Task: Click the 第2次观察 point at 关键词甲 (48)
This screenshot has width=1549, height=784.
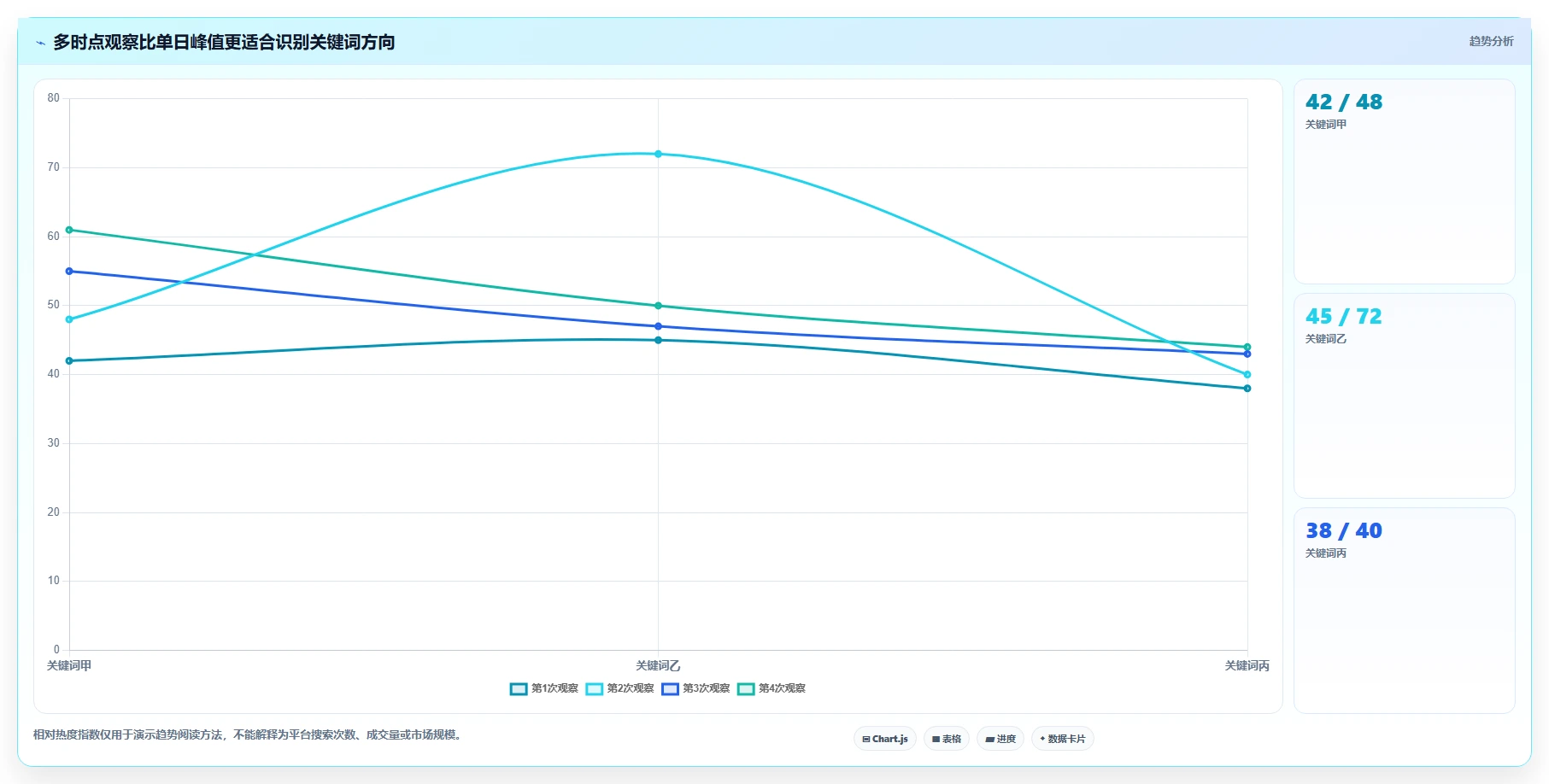Action: tap(69, 319)
